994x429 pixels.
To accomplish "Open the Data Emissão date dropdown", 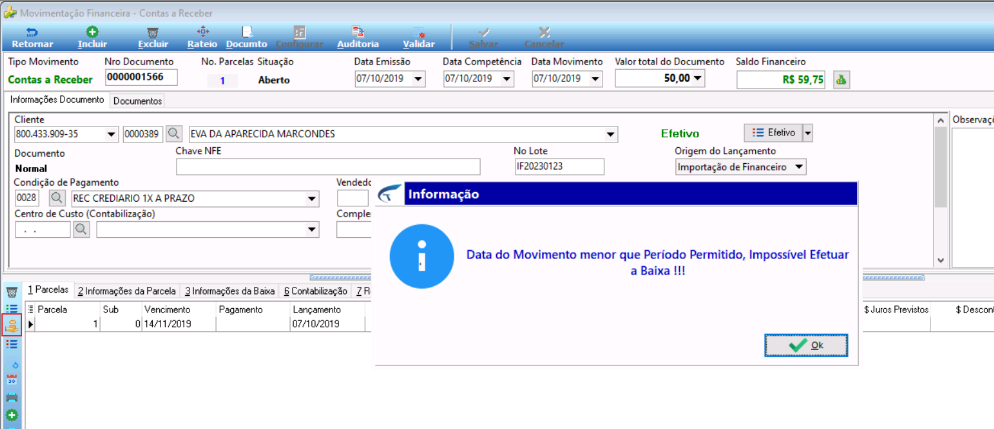I will pos(418,79).
